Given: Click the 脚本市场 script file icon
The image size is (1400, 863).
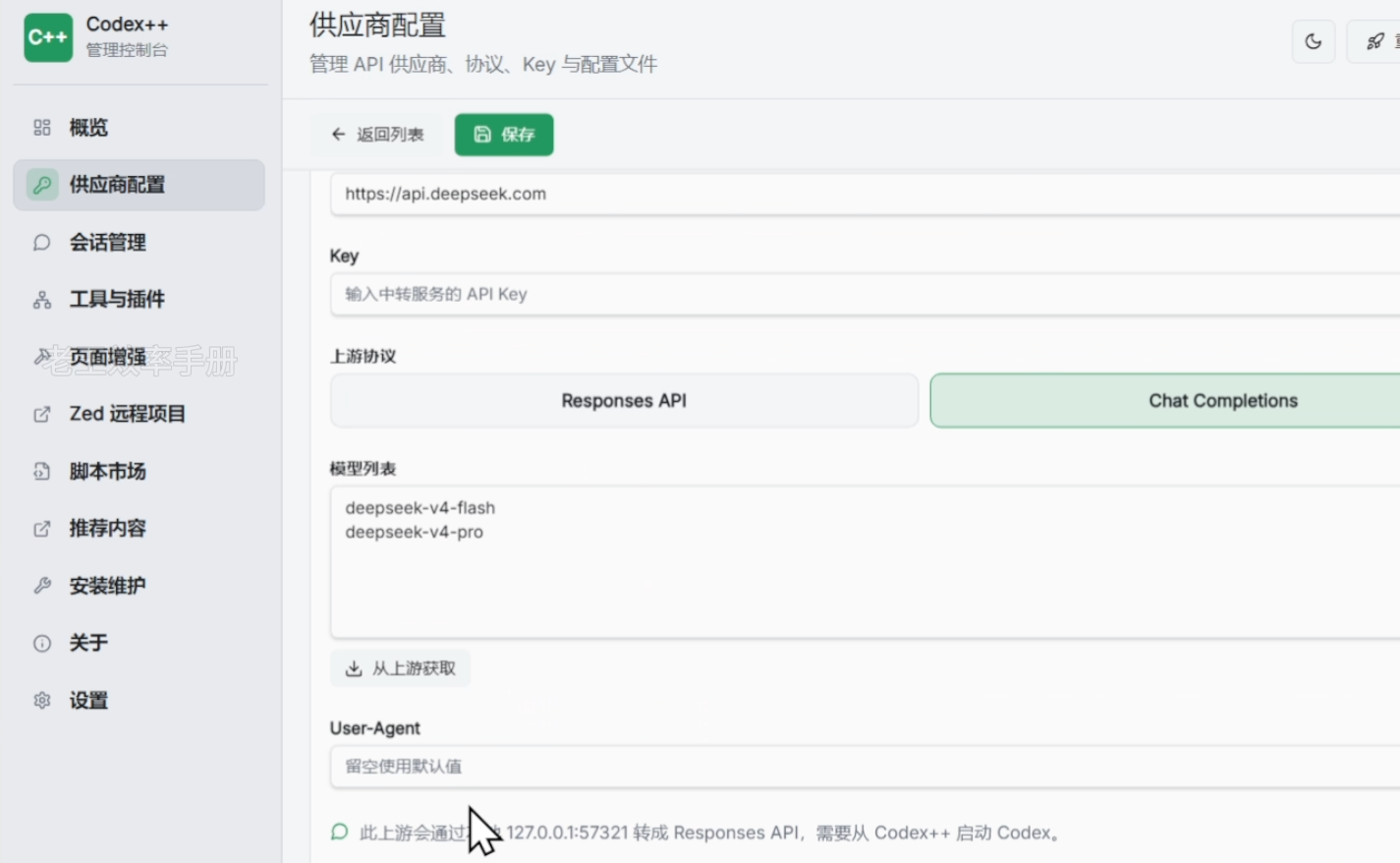Looking at the screenshot, I should [x=41, y=471].
